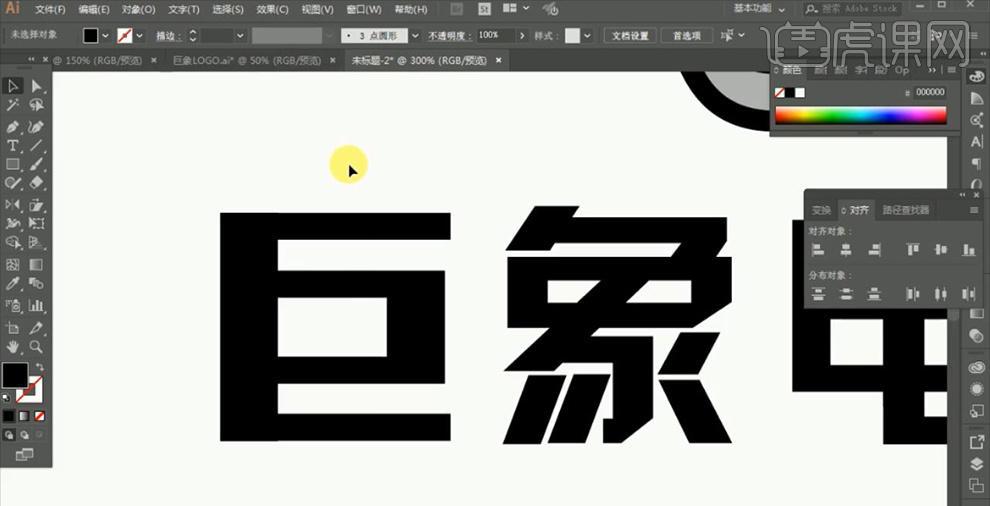Click horizontal align left in Align panel

click(818, 250)
